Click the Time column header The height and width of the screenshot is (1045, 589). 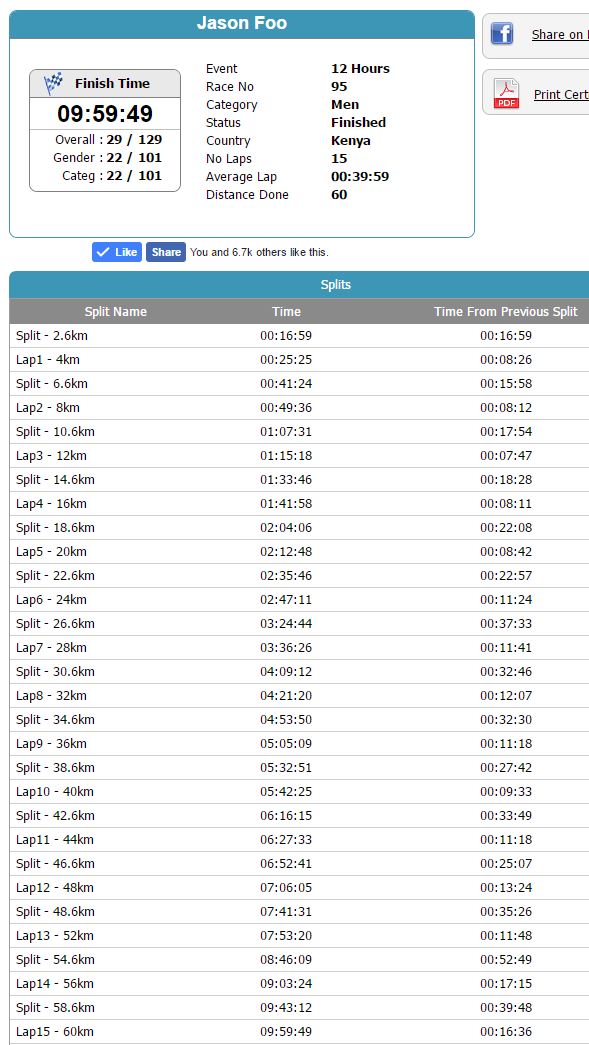(287, 311)
